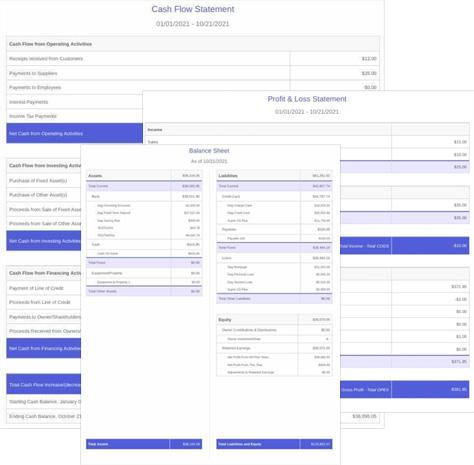Click the Balance Sheet title
Viewport: 474px width, 465px height.
tap(209, 151)
